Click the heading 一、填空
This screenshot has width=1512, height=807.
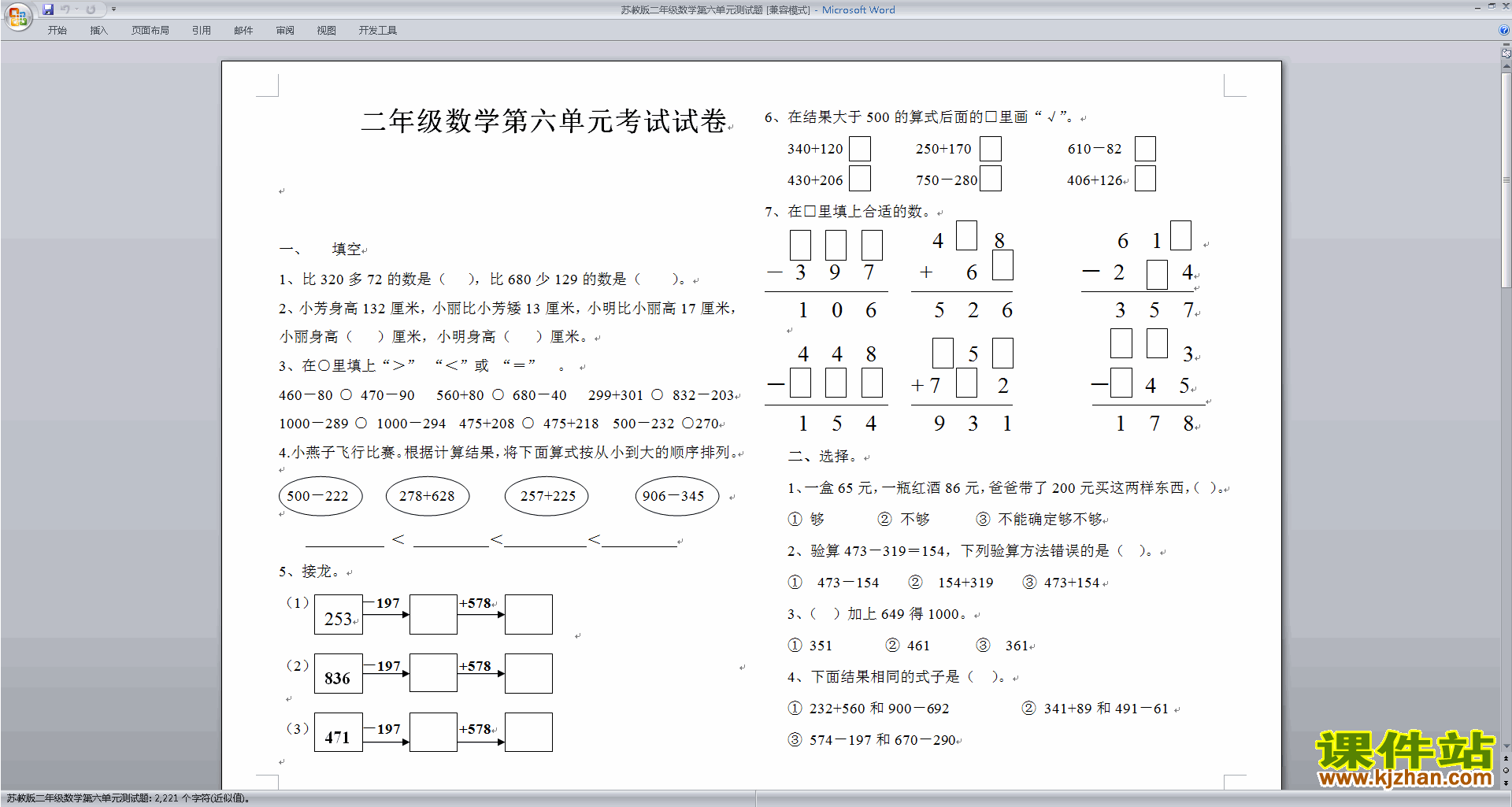[x=321, y=250]
